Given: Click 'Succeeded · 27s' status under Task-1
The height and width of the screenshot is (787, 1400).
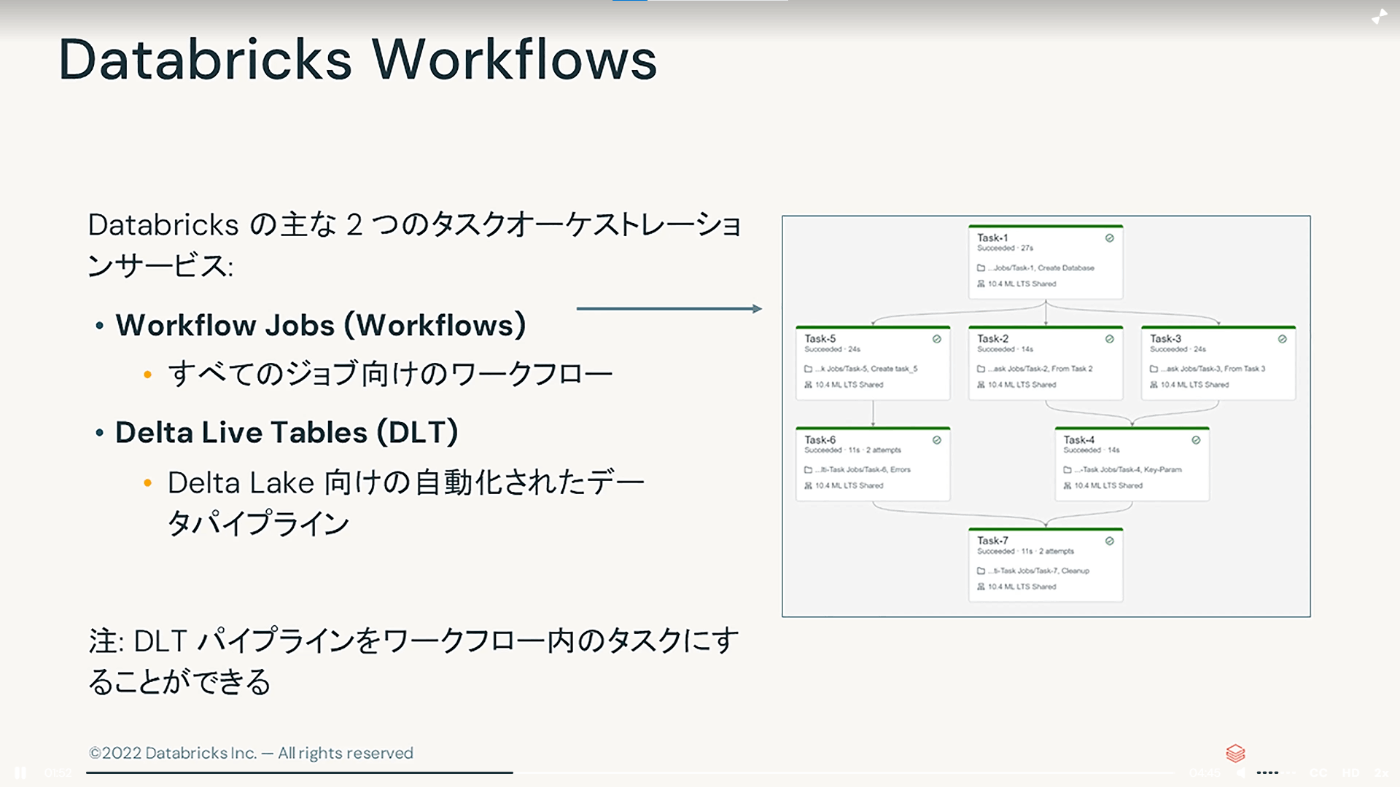Looking at the screenshot, I should coord(1005,248).
